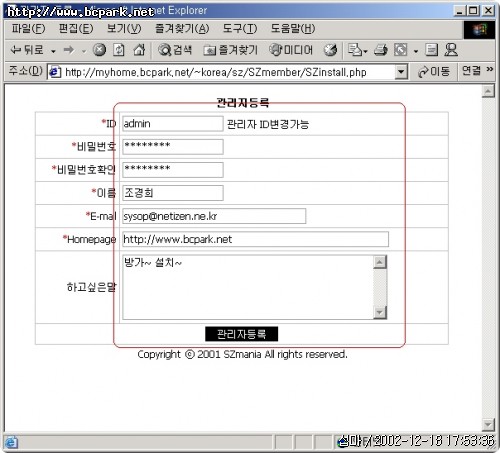Open the Edit icon dropdown arrow

point(416,51)
